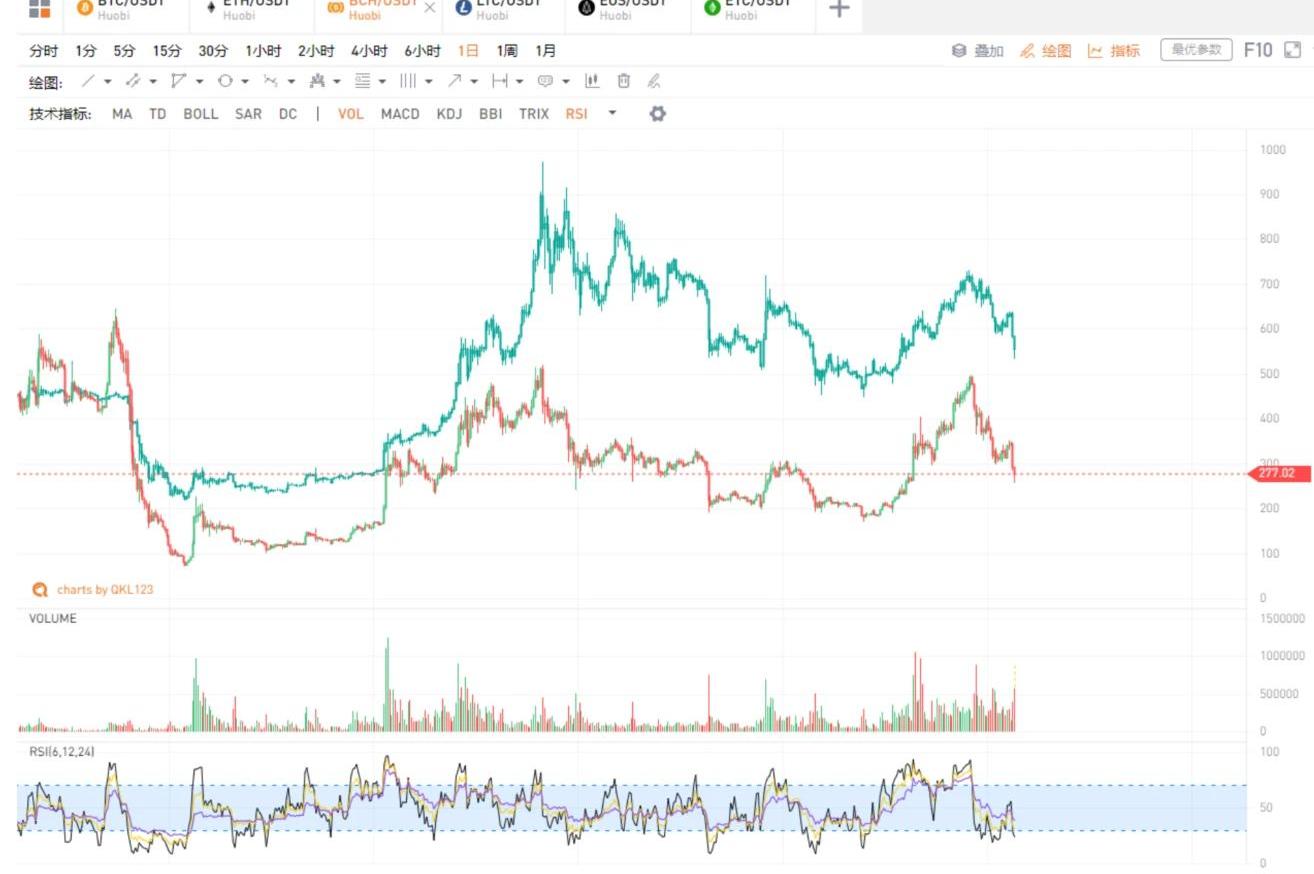Click the 最优参数 button

pyautogui.click(x=1196, y=50)
